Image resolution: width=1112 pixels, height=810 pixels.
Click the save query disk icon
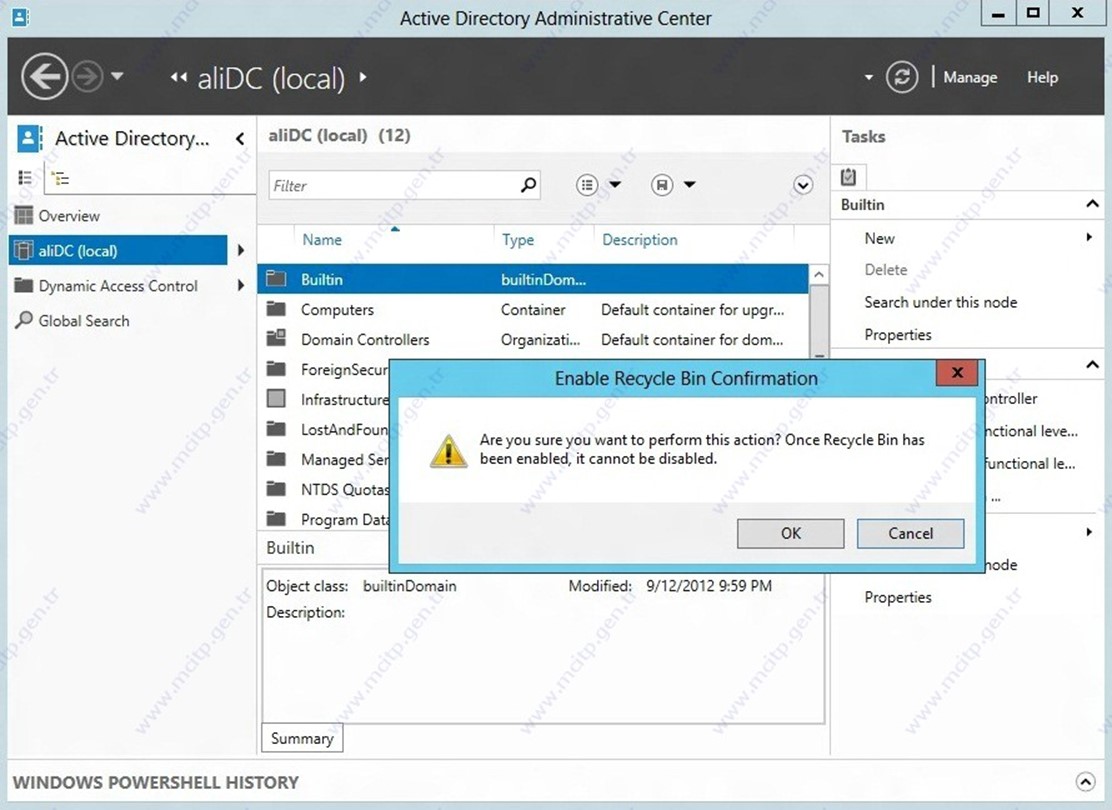click(662, 185)
